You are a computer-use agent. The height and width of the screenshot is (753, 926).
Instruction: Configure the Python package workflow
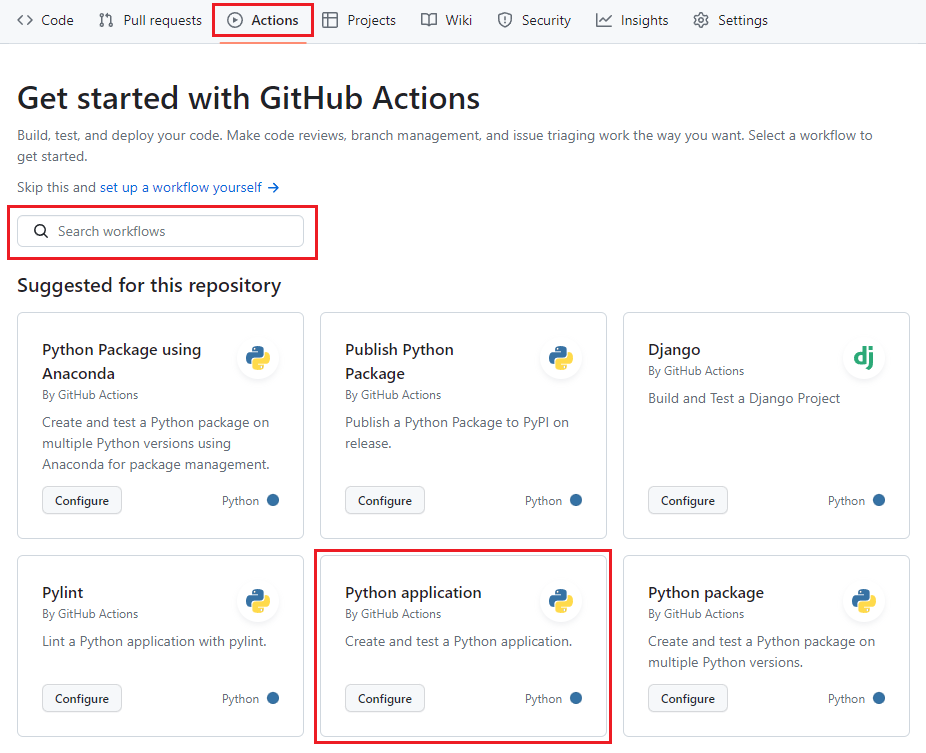(688, 698)
